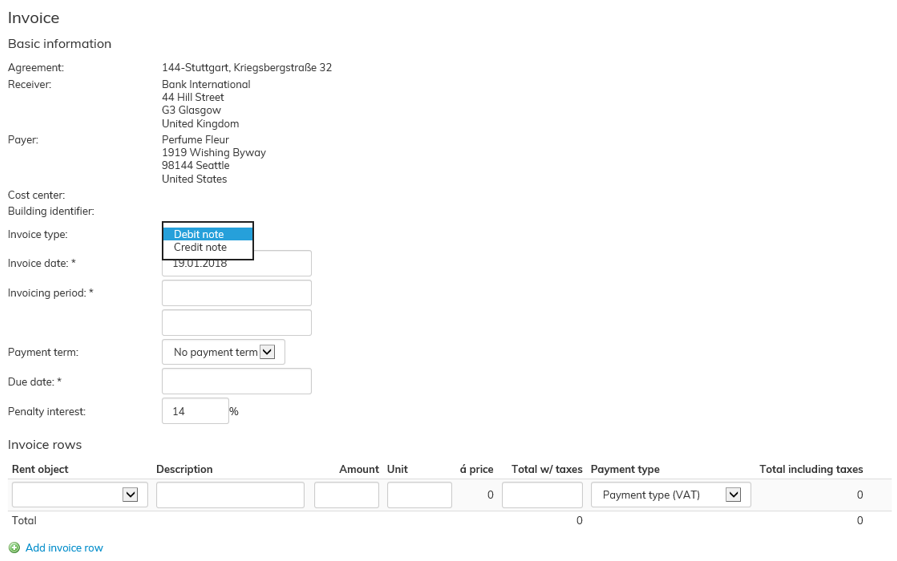Click the invoice row Description input
The width and height of the screenshot is (897, 561).
(230, 495)
